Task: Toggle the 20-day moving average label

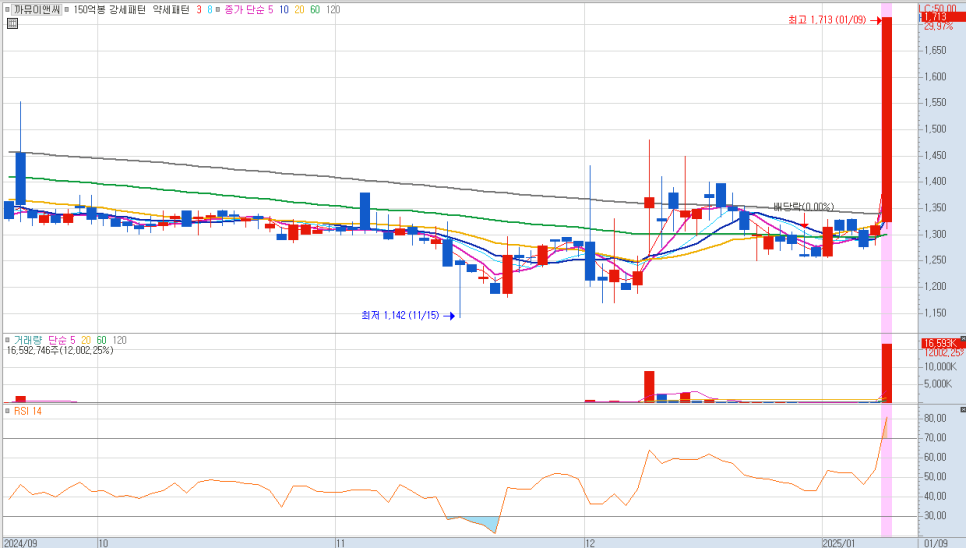Action: coord(298,9)
